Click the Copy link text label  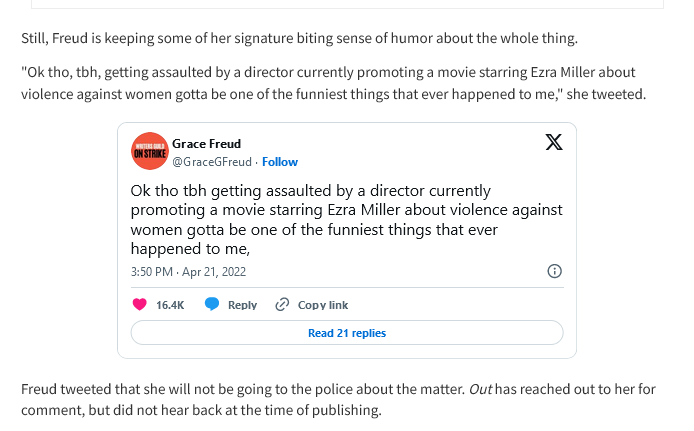point(323,305)
